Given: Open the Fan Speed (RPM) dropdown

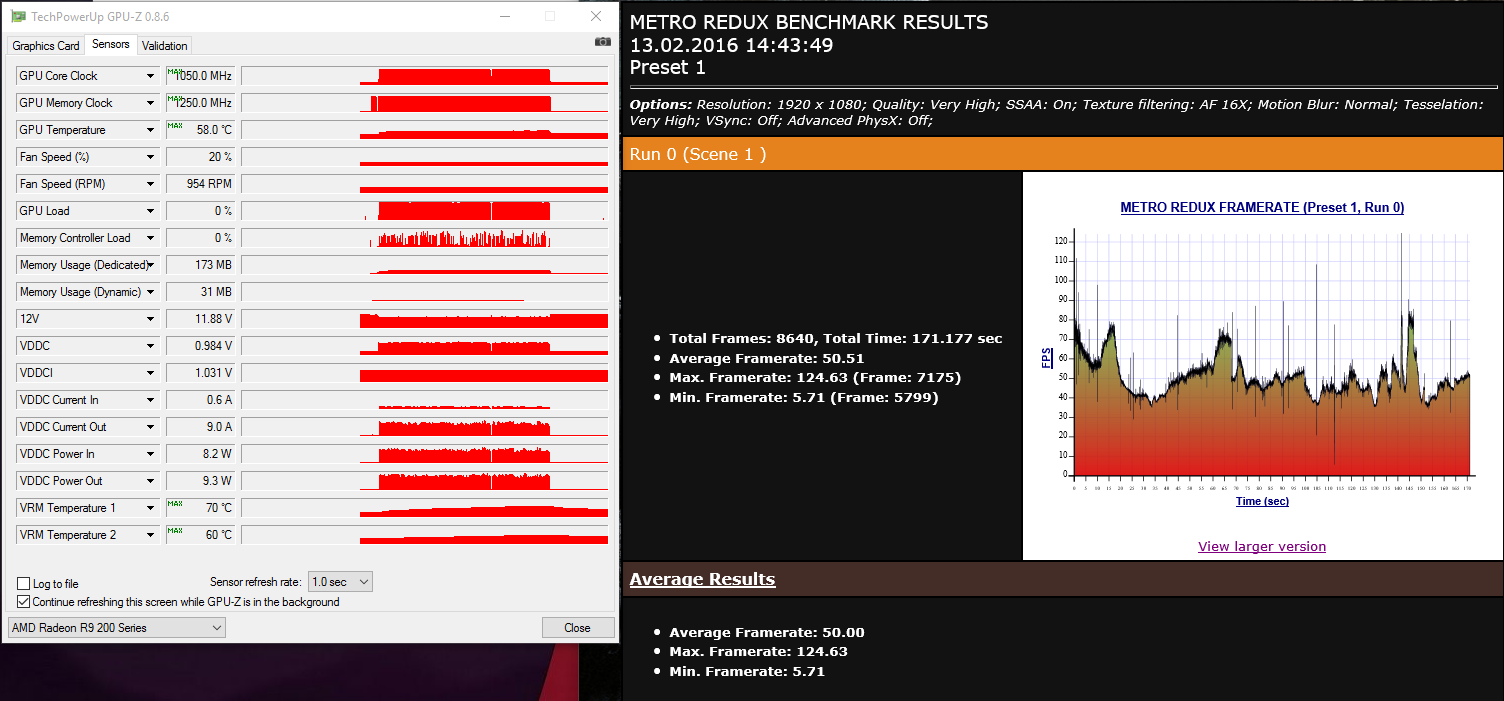Looking at the screenshot, I should click(x=151, y=184).
